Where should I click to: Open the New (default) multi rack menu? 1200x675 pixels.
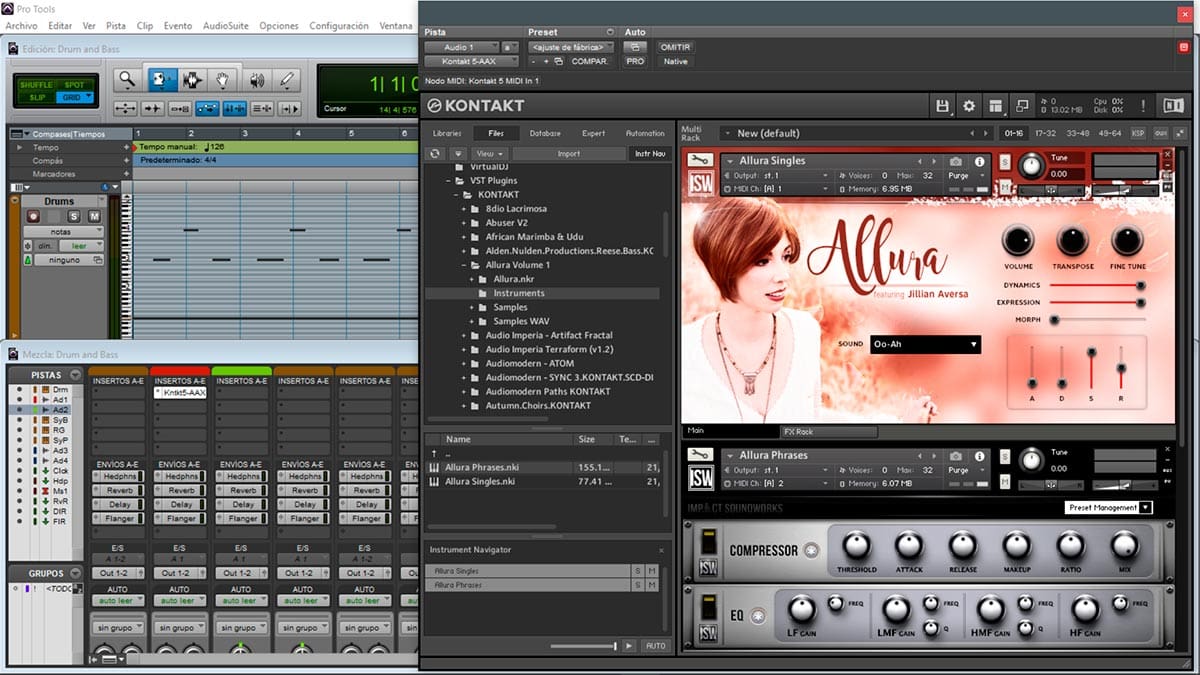coord(857,133)
